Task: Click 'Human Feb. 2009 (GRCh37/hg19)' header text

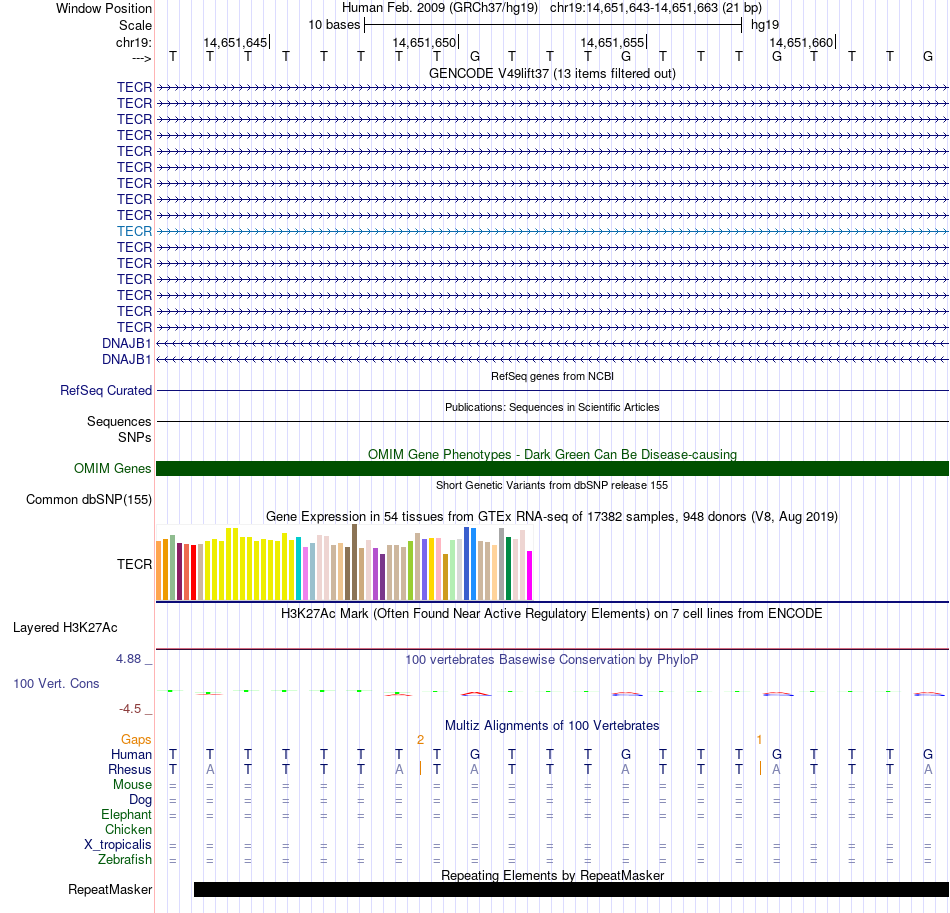Action: click(440, 8)
